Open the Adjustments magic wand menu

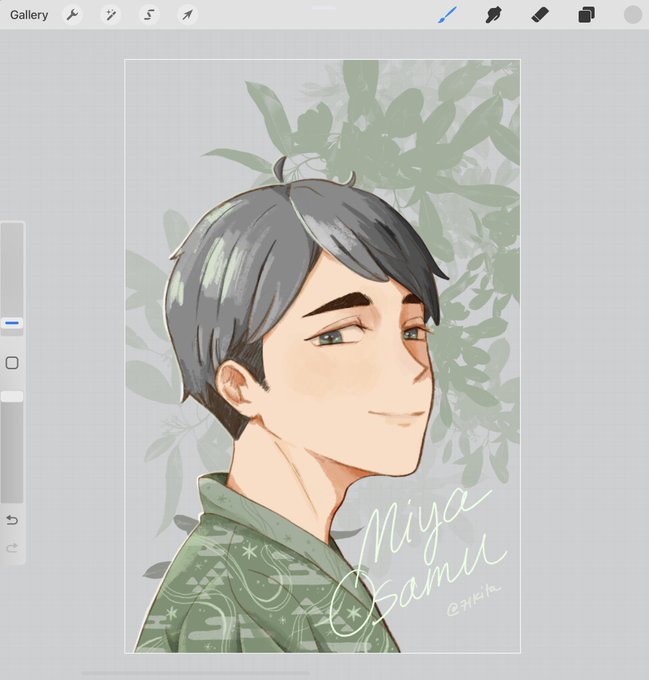coord(111,15)
